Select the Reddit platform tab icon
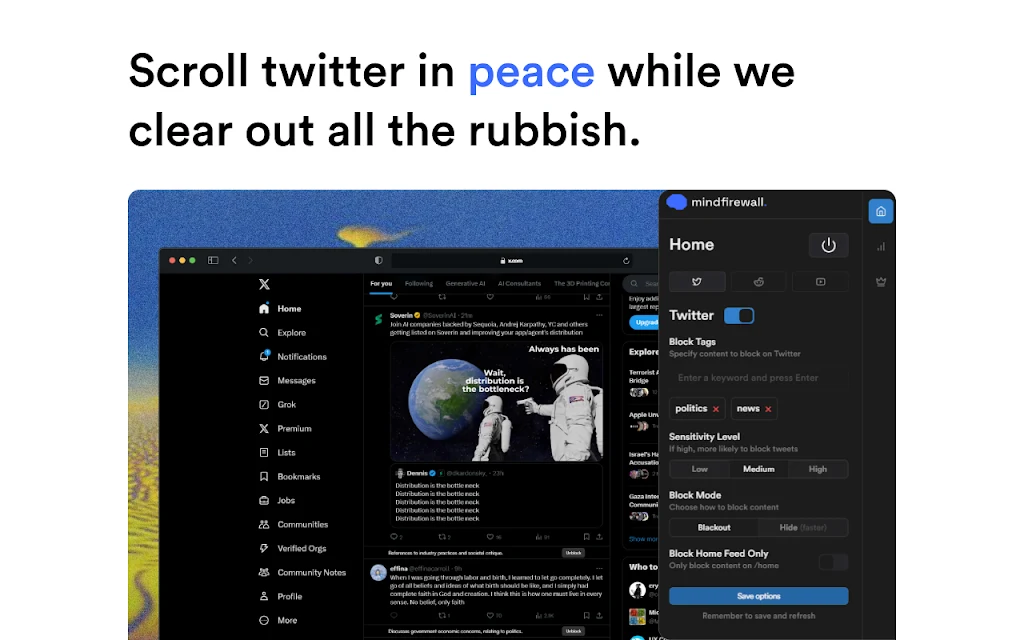1024x640 pixels. coord(758,281)
